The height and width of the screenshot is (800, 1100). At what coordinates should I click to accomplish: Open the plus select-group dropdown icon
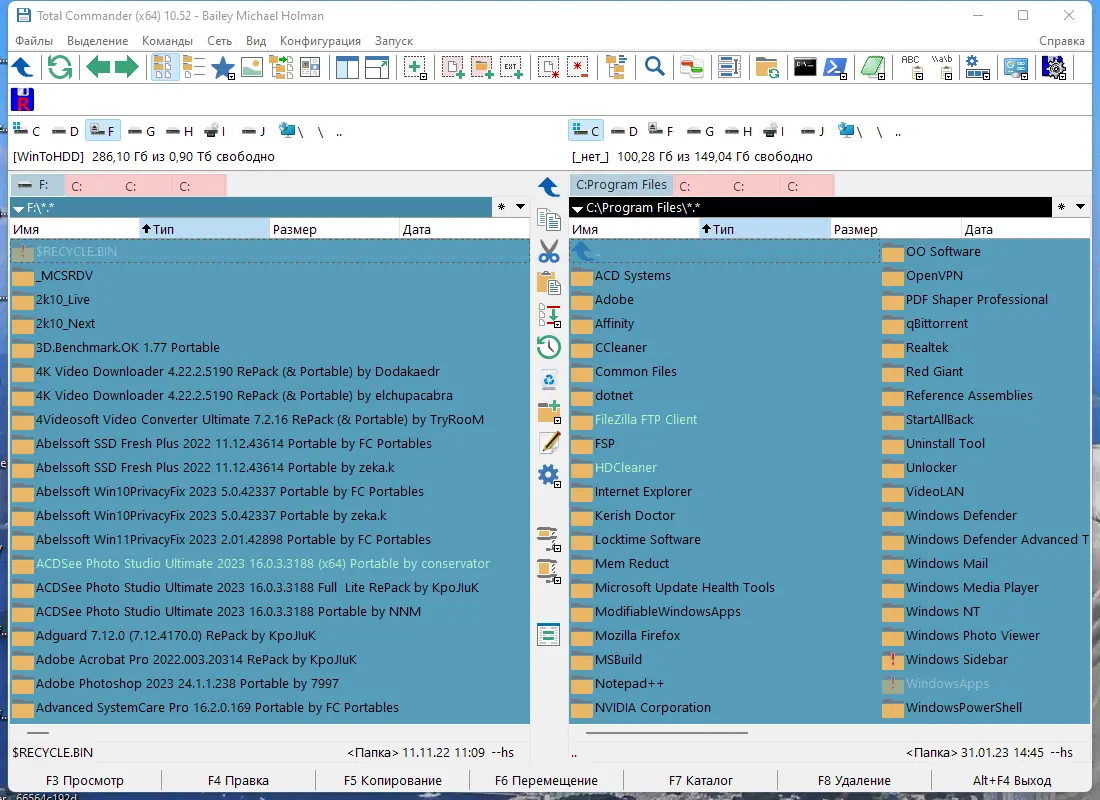[x=416, y=68]
